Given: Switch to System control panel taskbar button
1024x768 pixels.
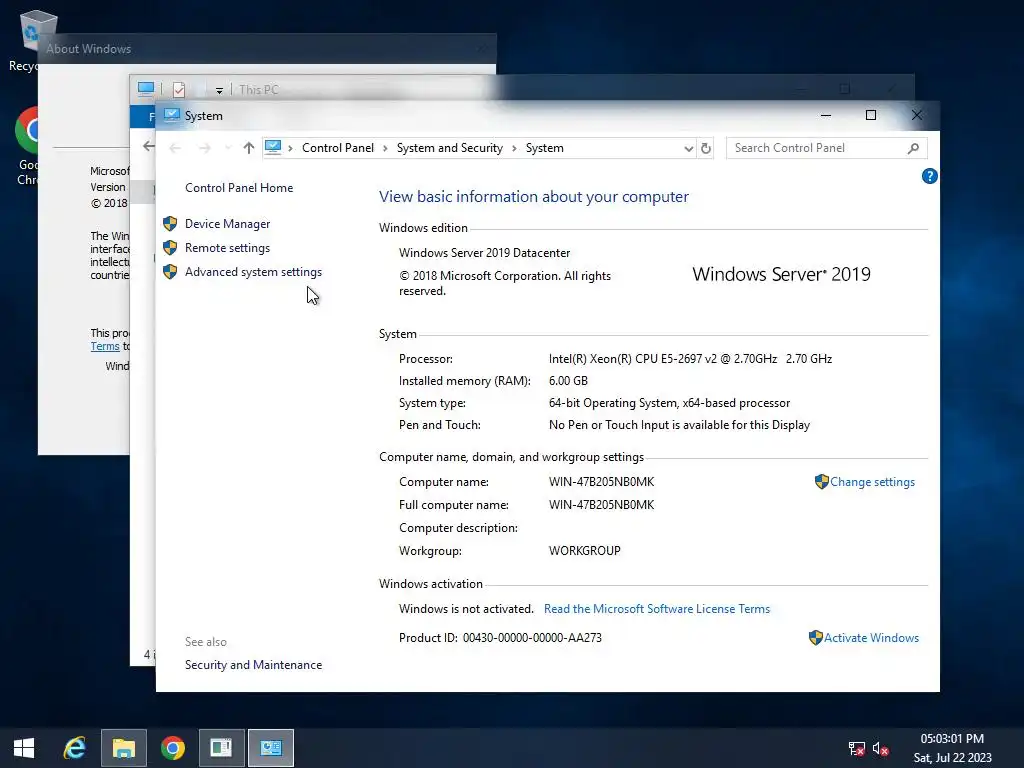Looking at the screenshot, I should [x=271, y=748].
